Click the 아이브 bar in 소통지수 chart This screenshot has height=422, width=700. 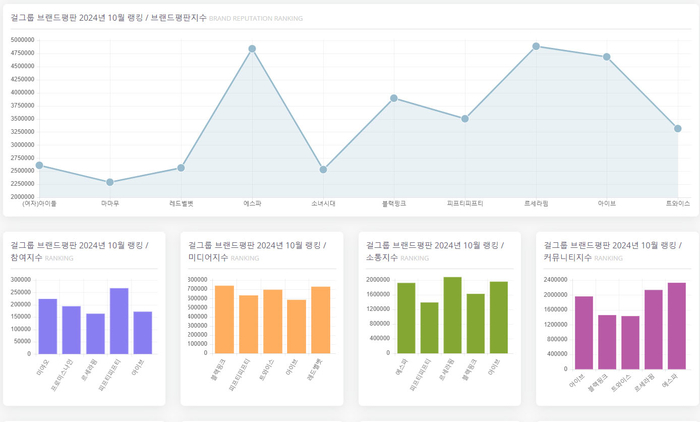(x=499, y=318)
